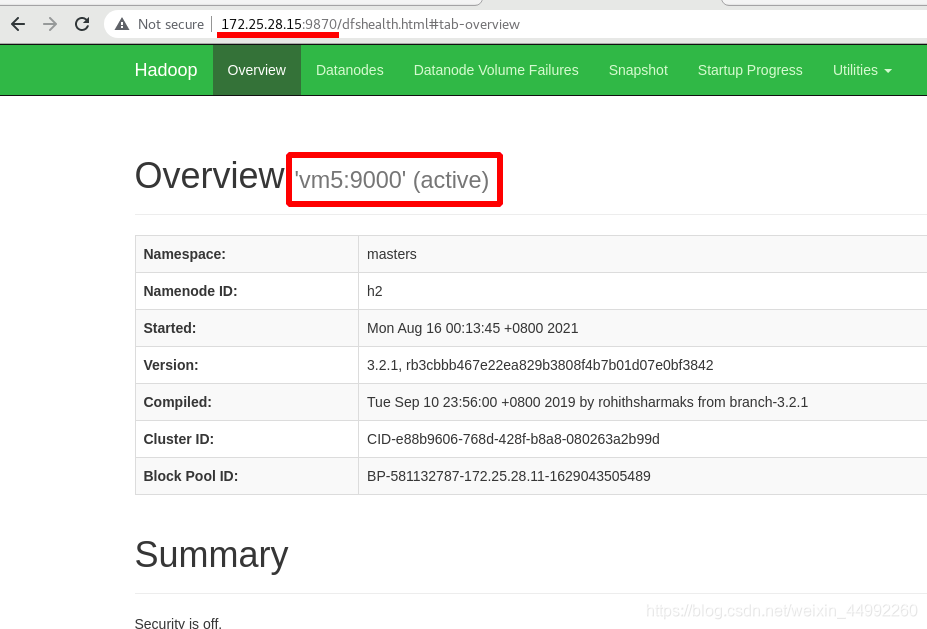Go to the Snapshot tab
Image resolution: width=927 pixels, height=629 pixels.
click(638, 70)
